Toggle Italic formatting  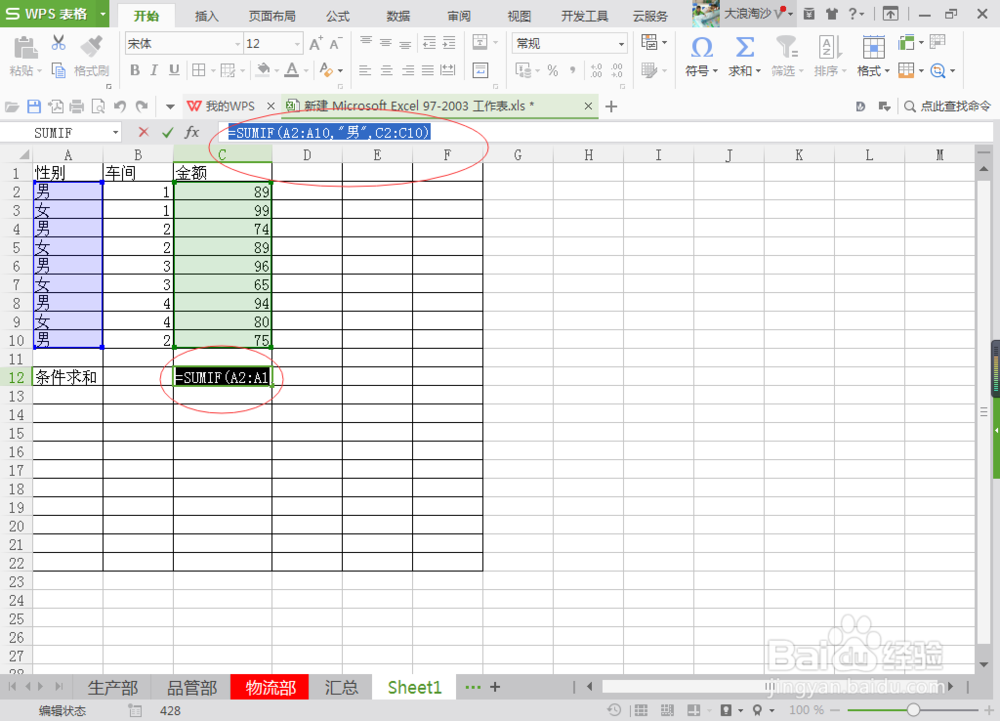[x=154, y=70]
